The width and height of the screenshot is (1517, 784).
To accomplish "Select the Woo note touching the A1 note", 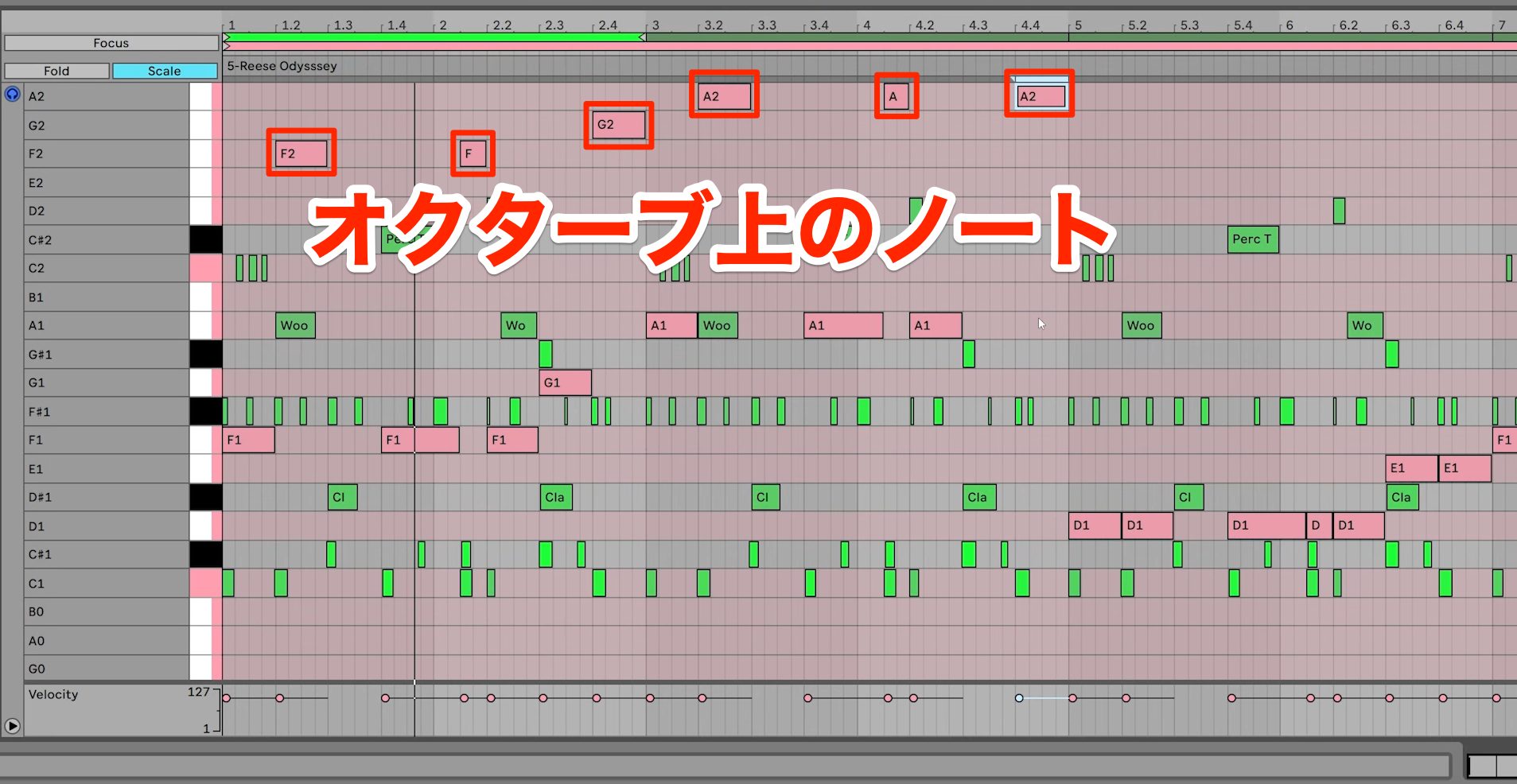I will point(718,325).
